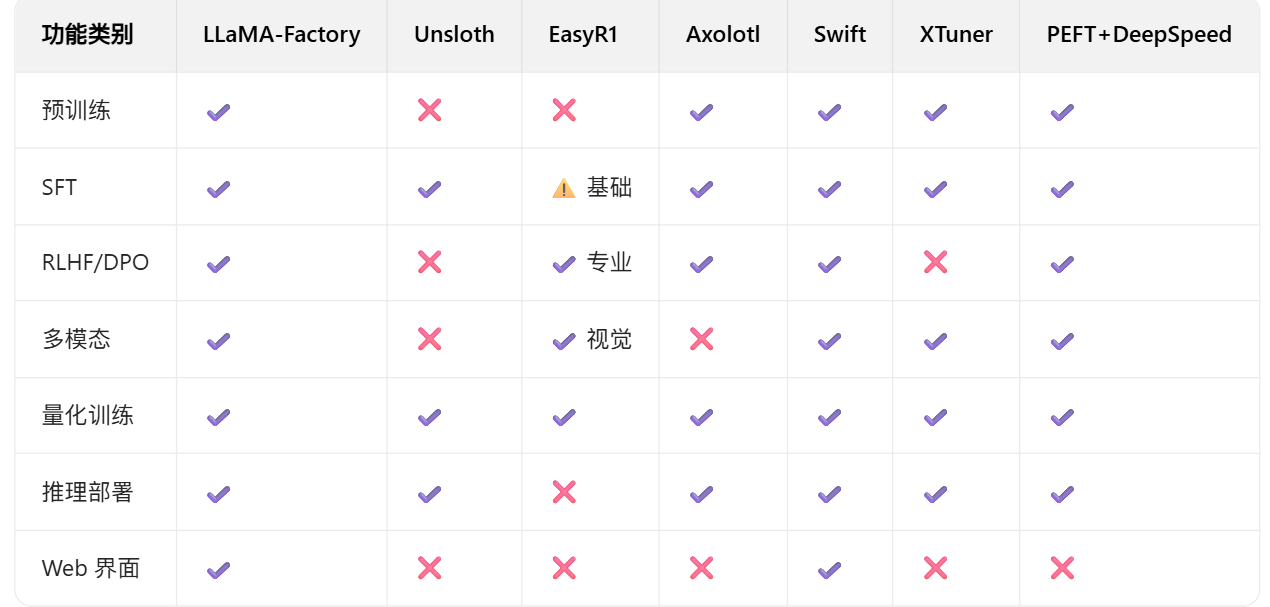1270x607 pixels.
Task: Click the warning icon next to 基础
Action: pyautogui.click(x=564, y=187)
